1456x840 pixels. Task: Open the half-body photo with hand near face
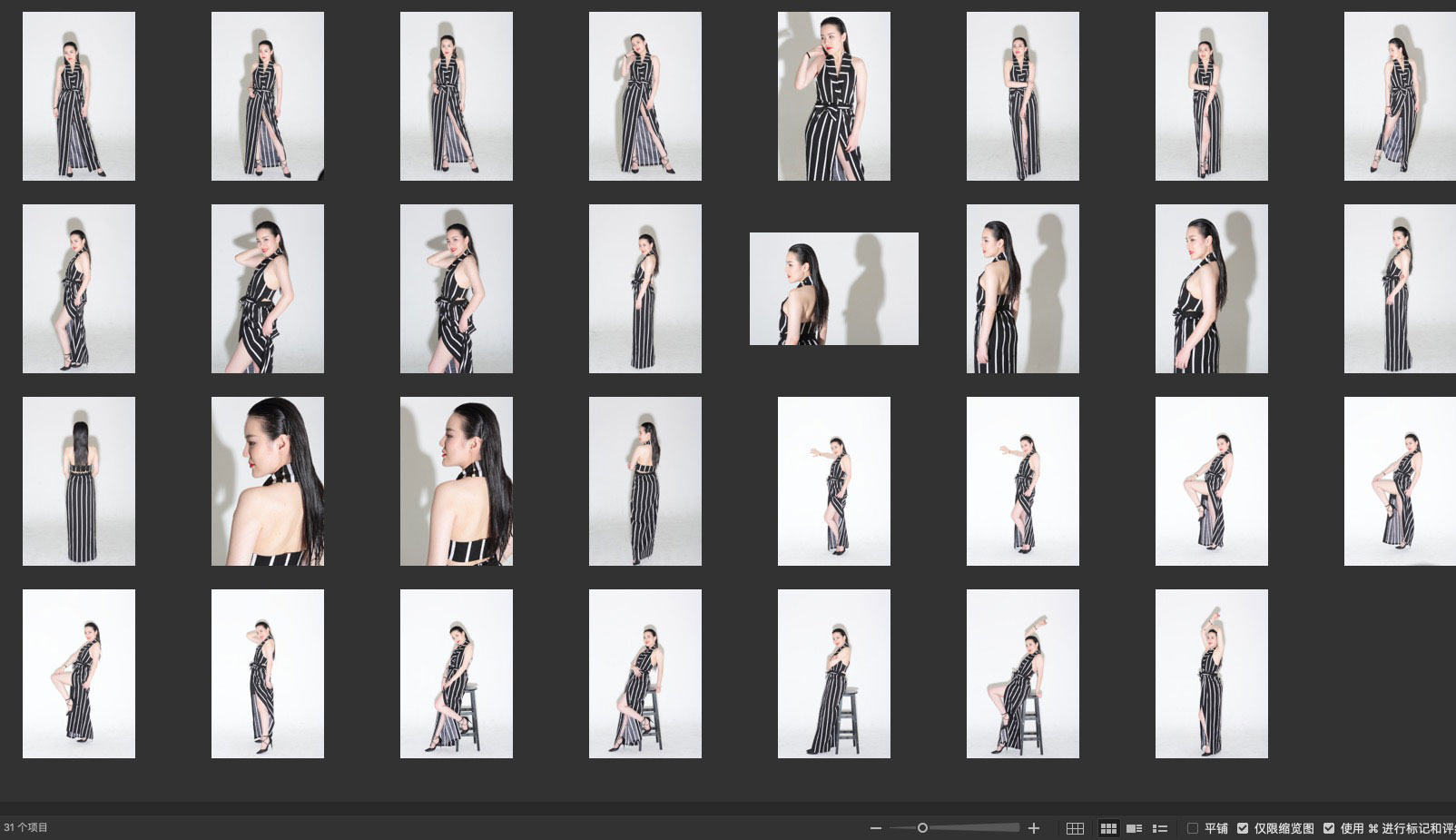(x=833, y=96)
